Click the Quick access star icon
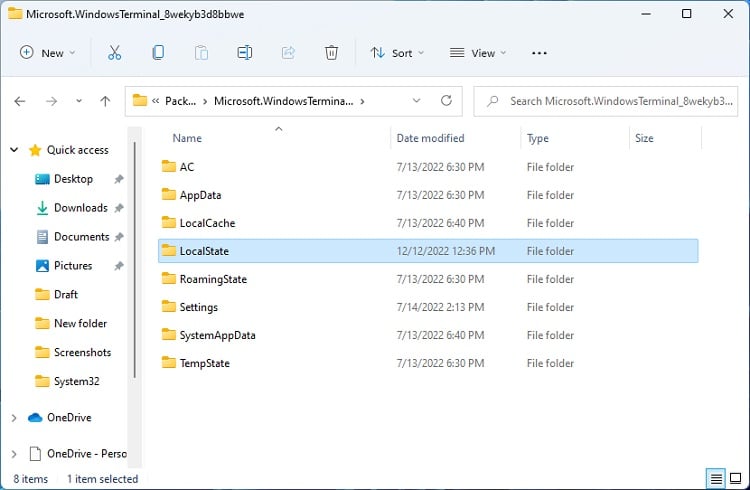This screenshot has height=490, width=750. coord(35,150)
